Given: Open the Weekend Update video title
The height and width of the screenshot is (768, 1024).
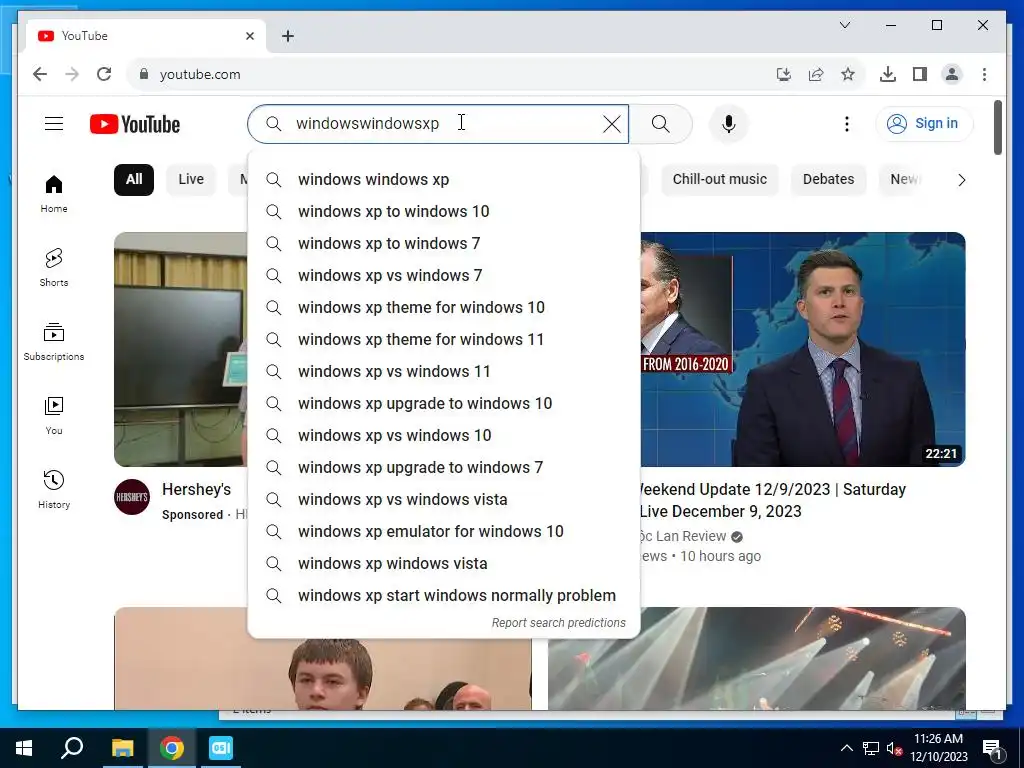Looking at the screenshot, I should [773, 500].
